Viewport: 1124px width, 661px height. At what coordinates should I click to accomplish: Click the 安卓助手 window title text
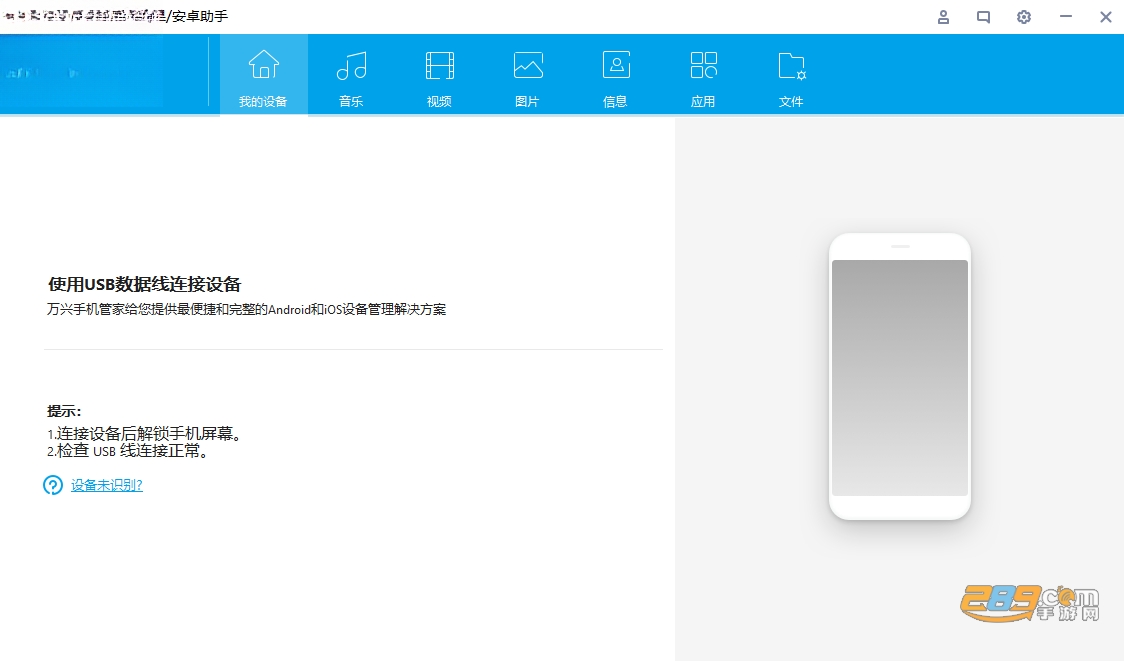tap(200, 16)
